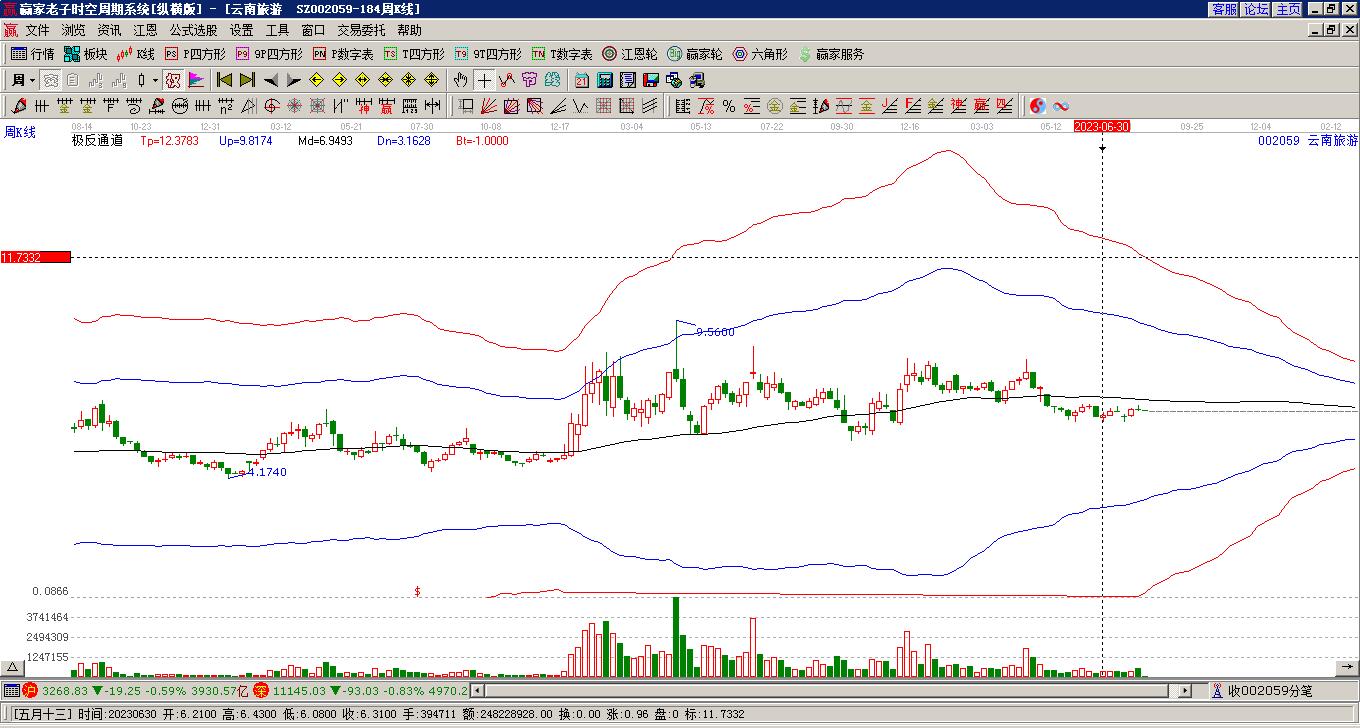Viewport: 1360px width, 728px height.
Task: Click the circled-lines drawing tool icon
Action: click(180, 106)
